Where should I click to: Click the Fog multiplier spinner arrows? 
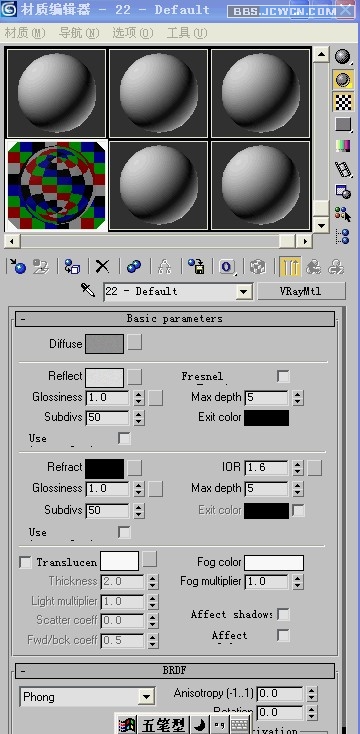298,582
